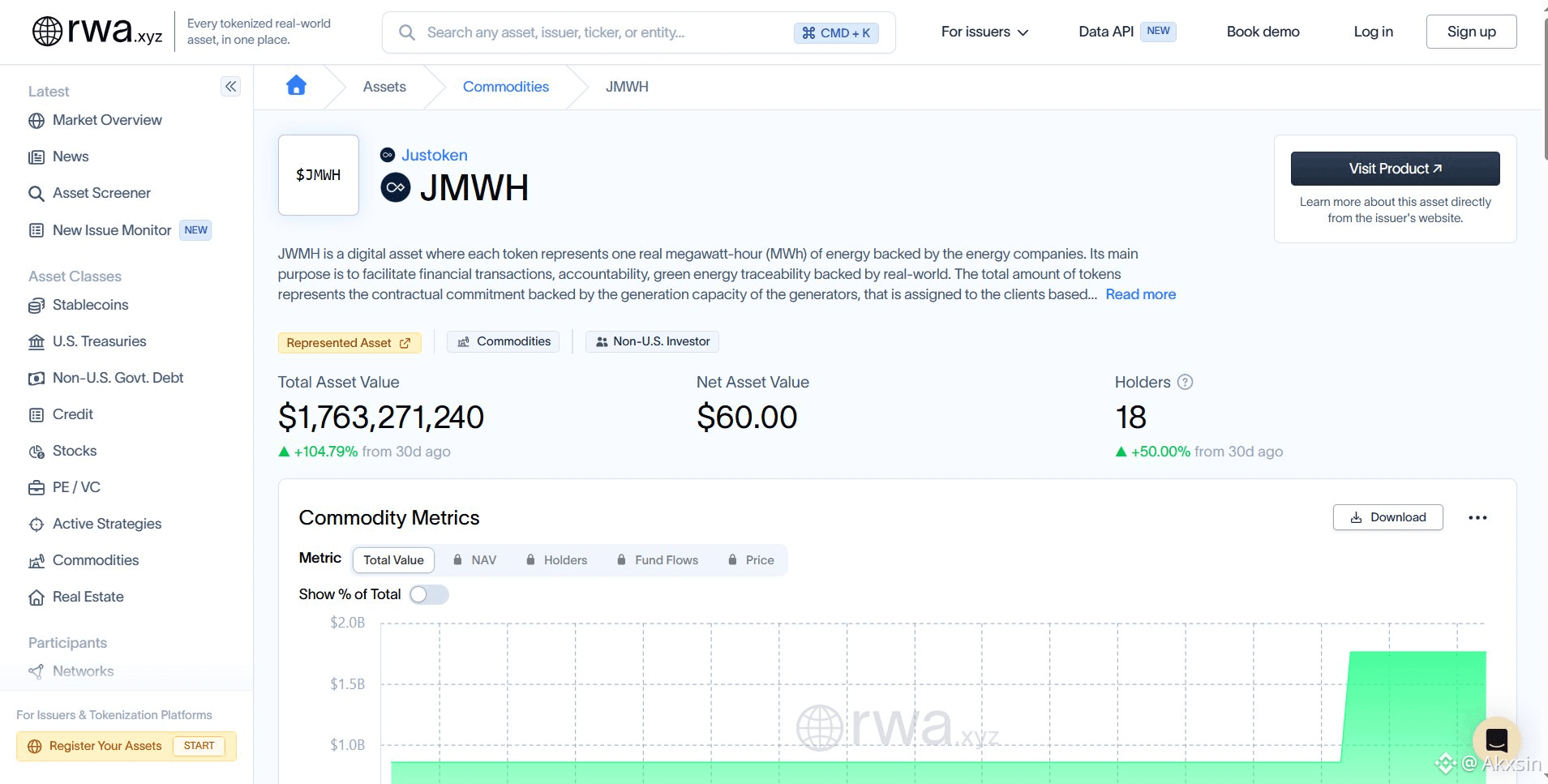This screenshot has width=1548, height=784.
Task: Select the Total Value metric tab
Action: click(x=393, y=560)
